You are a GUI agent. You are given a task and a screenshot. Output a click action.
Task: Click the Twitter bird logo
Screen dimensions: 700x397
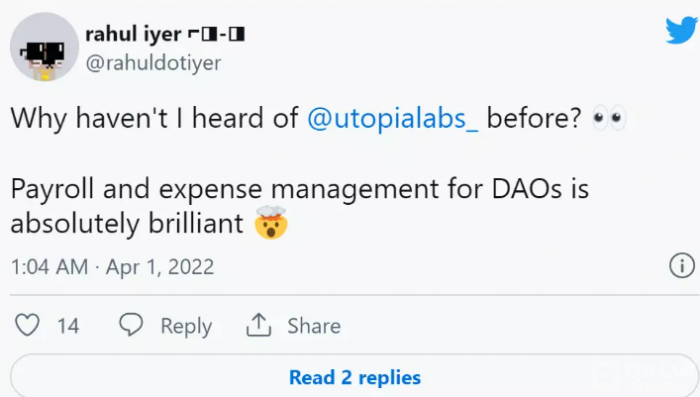682,30
